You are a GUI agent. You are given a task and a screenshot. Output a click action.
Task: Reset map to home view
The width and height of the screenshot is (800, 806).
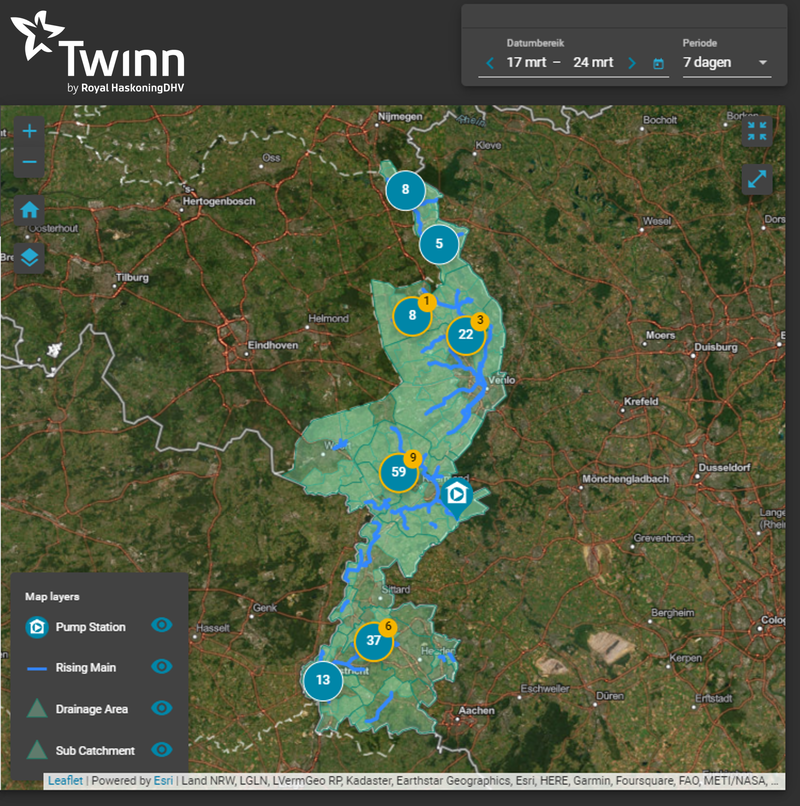(x=29, y=210)
